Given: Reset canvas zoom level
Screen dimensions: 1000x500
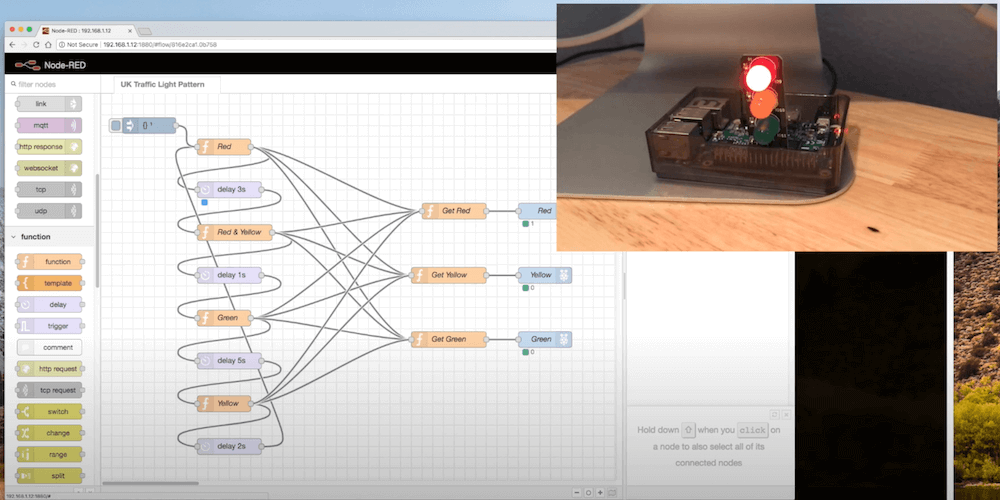Looking at the screenshot, I should coord(589,492).
